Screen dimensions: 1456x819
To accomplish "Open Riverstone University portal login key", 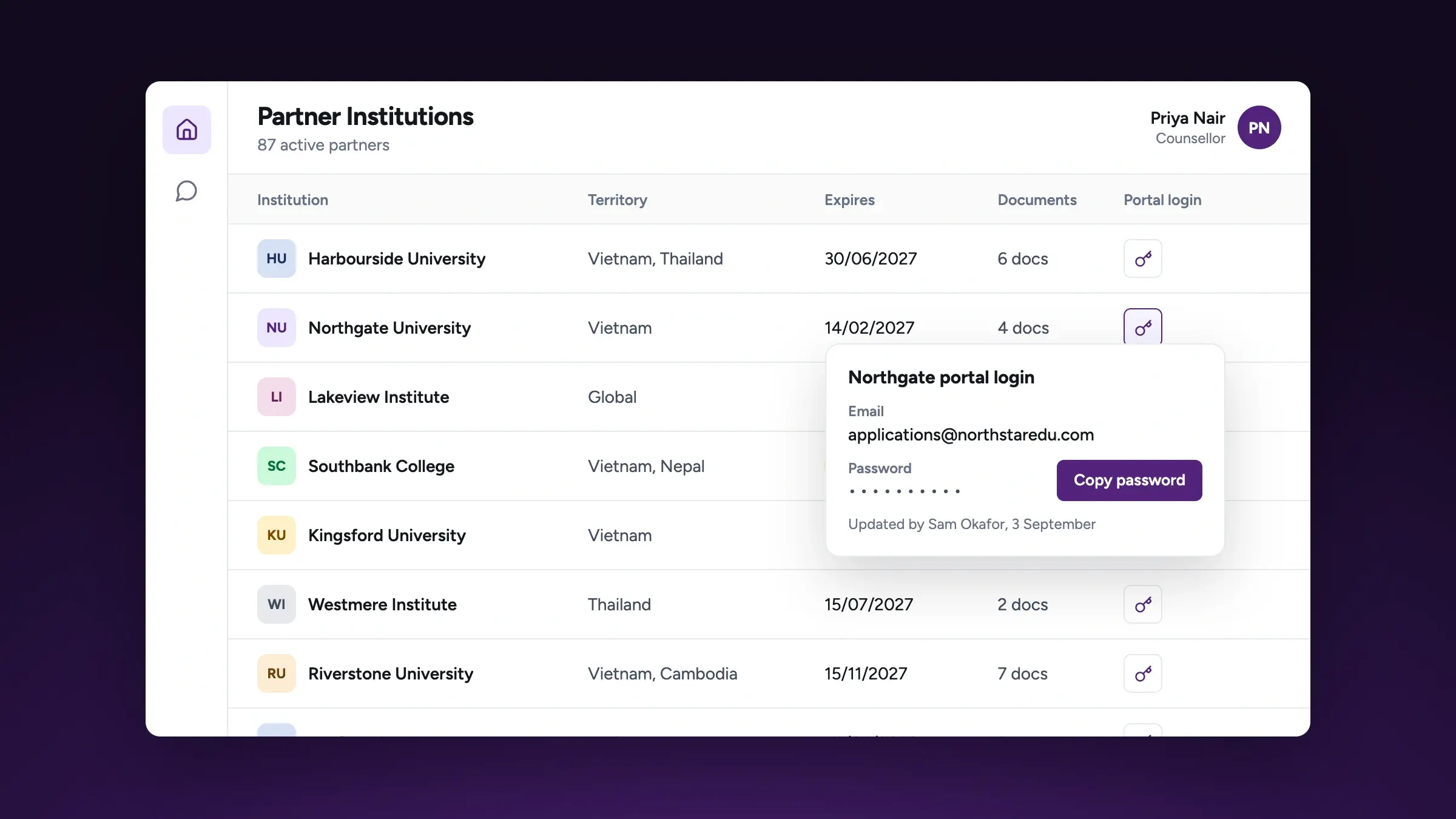I will click(x=1143, y=673).
